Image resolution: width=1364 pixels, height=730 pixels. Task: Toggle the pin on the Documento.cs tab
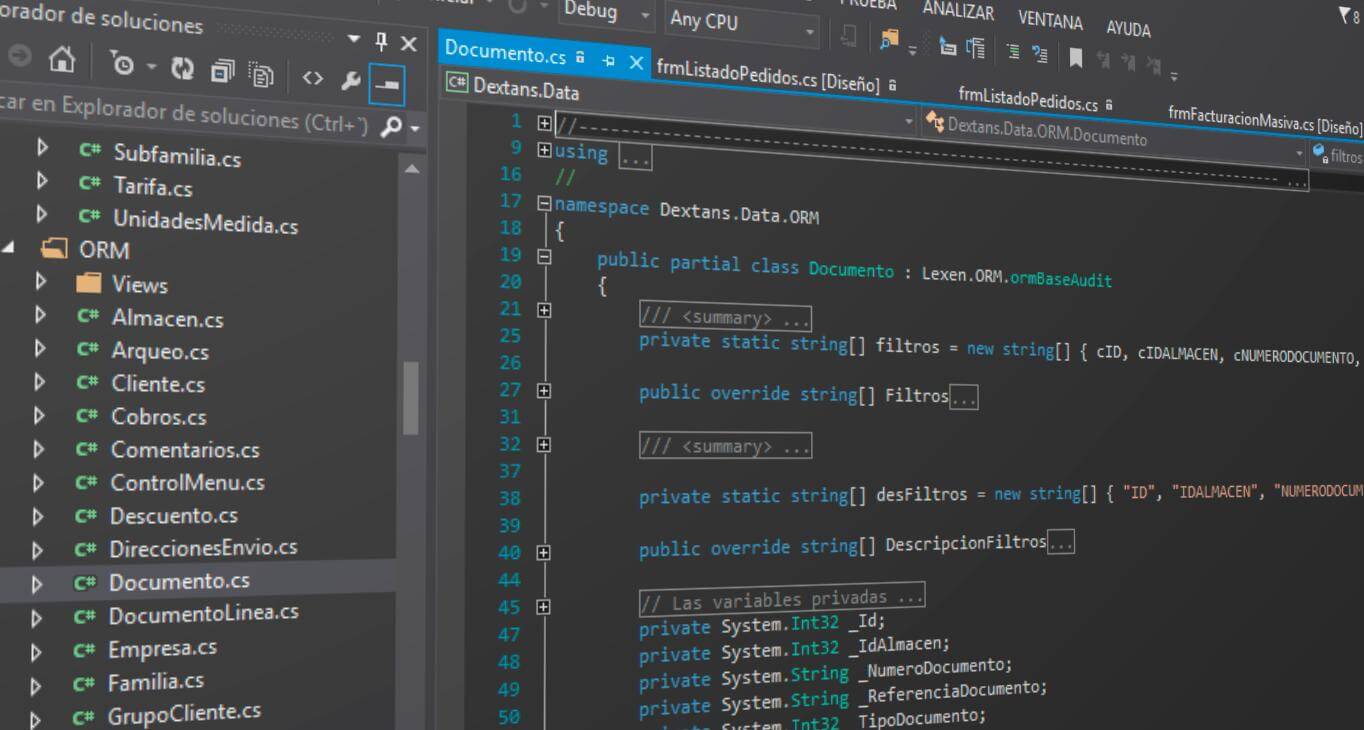608,60
